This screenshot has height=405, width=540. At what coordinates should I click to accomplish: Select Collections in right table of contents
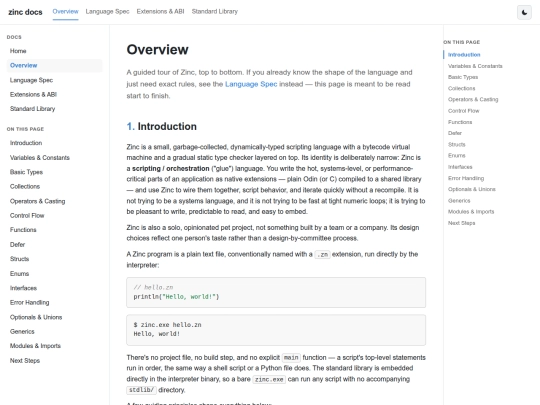pos(461,89)
